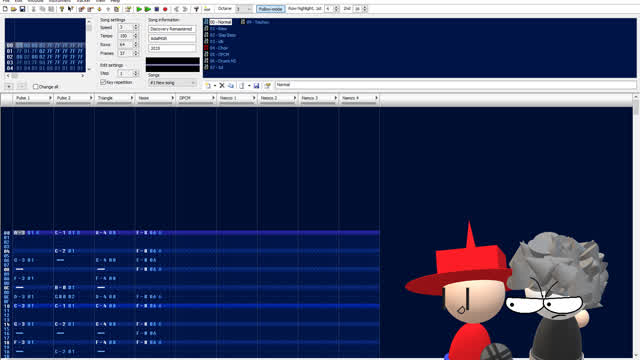640x360 pixels.
Task: Click the Noise channel header
Action: 156,99
